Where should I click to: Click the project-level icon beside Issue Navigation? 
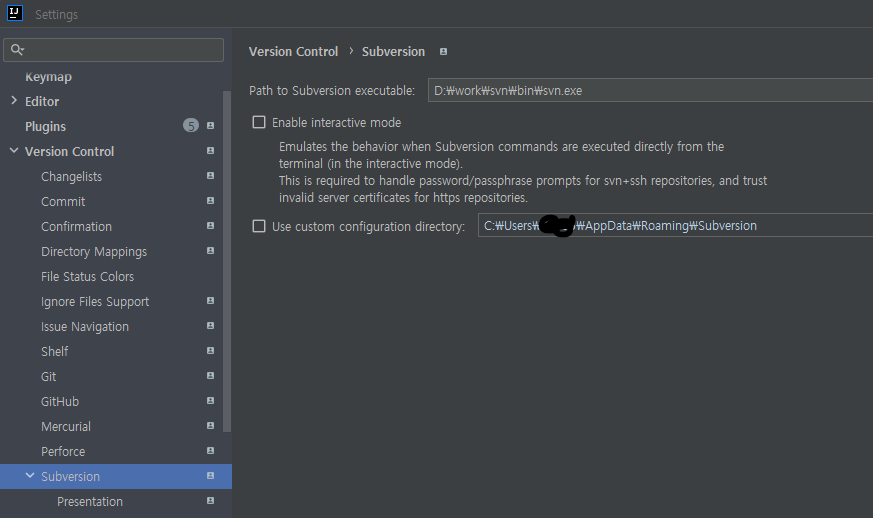[x=210, y=326]
